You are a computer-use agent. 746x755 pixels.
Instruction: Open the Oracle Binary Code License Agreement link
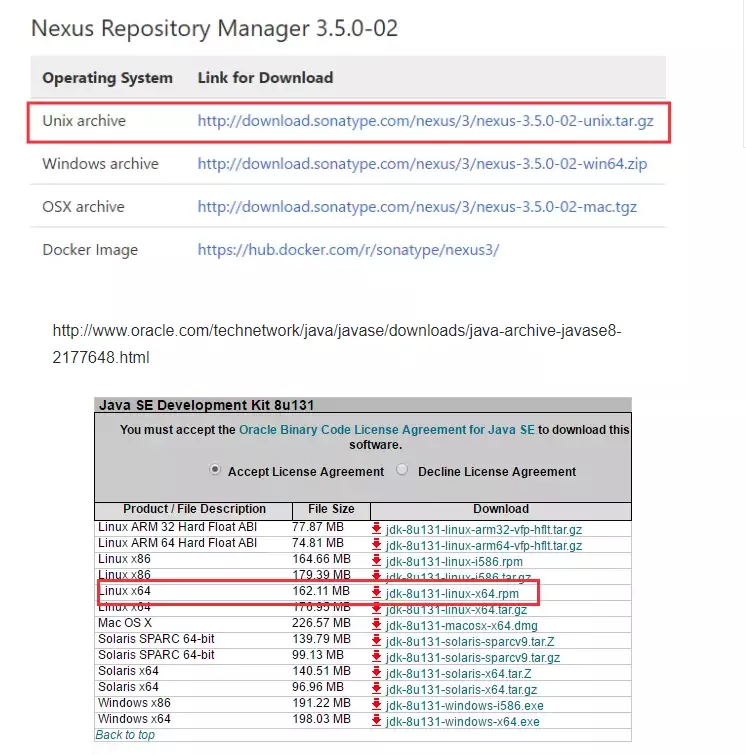tap(387, 430)
